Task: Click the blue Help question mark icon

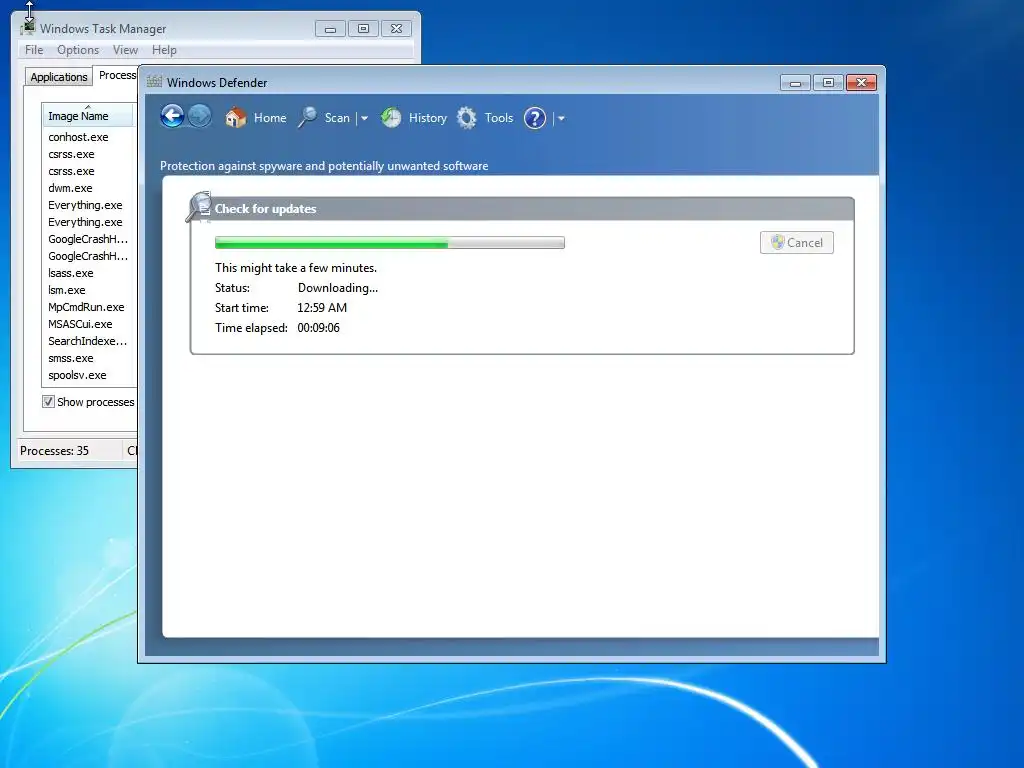Action: click(x=535, y=118)
